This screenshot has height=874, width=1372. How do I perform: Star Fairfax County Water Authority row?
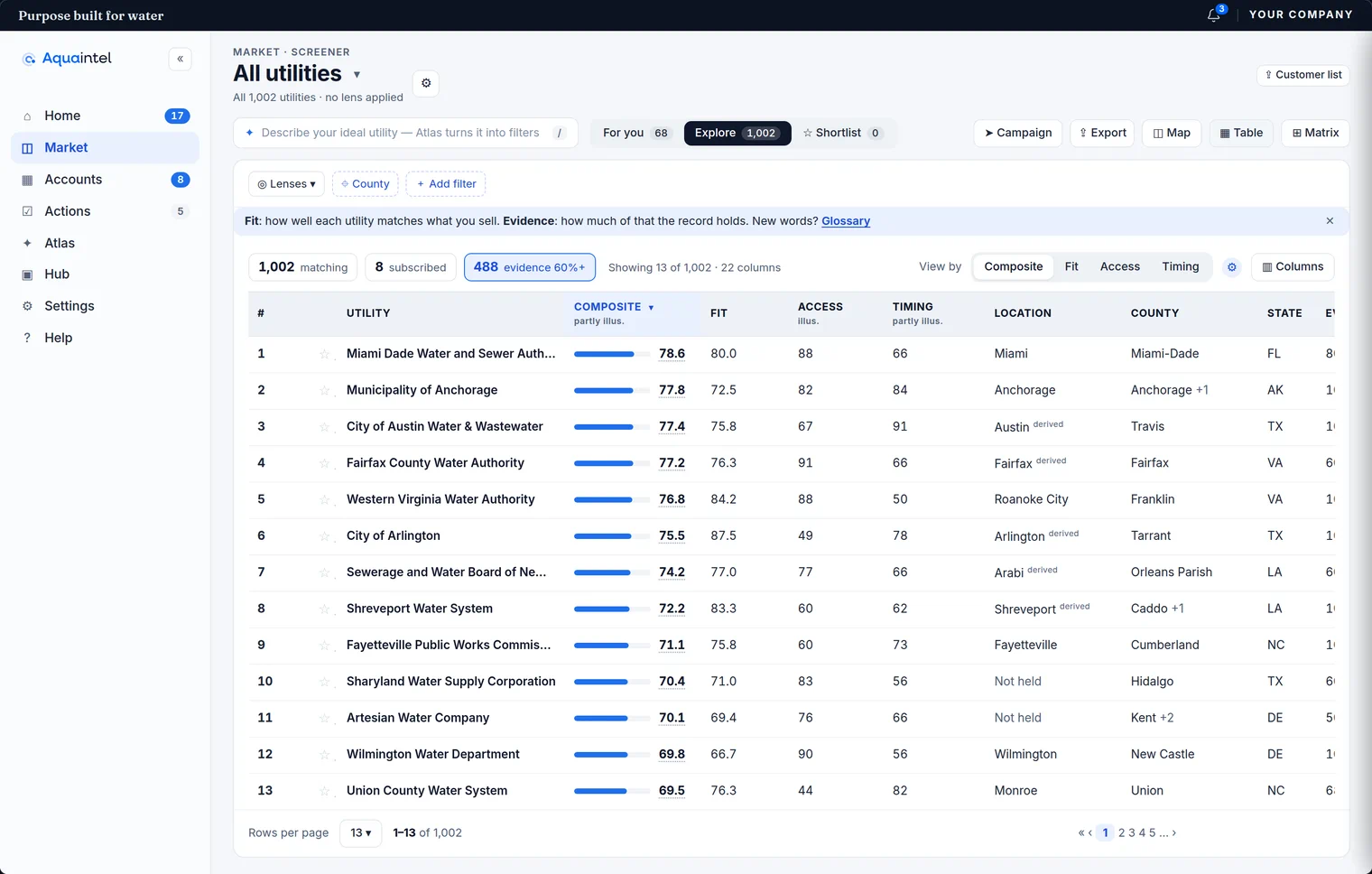(324, 463)
